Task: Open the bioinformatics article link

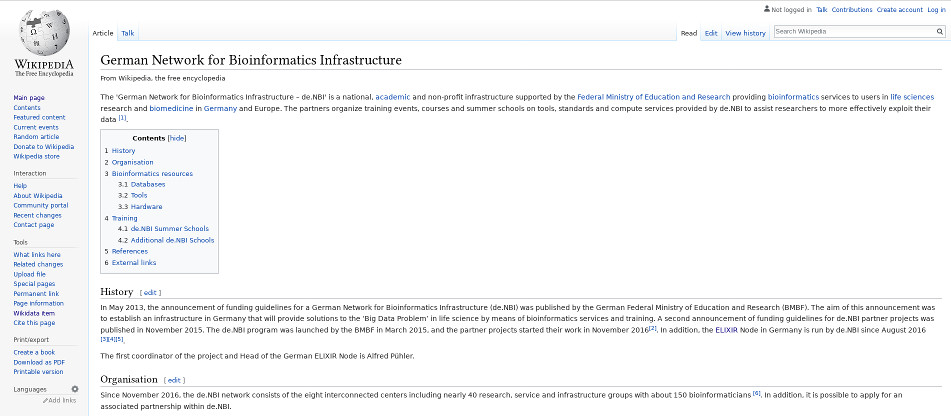Action: (793, 97)
